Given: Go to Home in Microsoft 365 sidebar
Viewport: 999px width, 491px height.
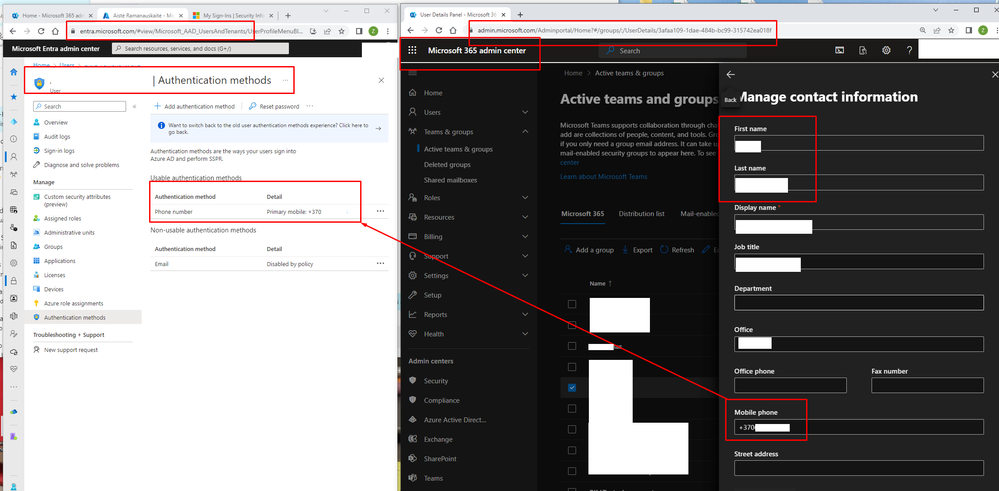Looking at the screenshot, I should (433, 93).
